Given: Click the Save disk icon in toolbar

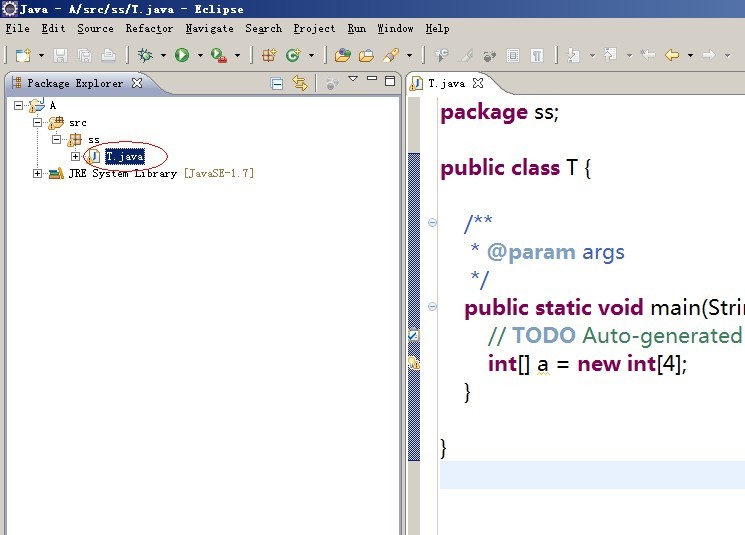Looking at the screenshot, I should 60,55.
